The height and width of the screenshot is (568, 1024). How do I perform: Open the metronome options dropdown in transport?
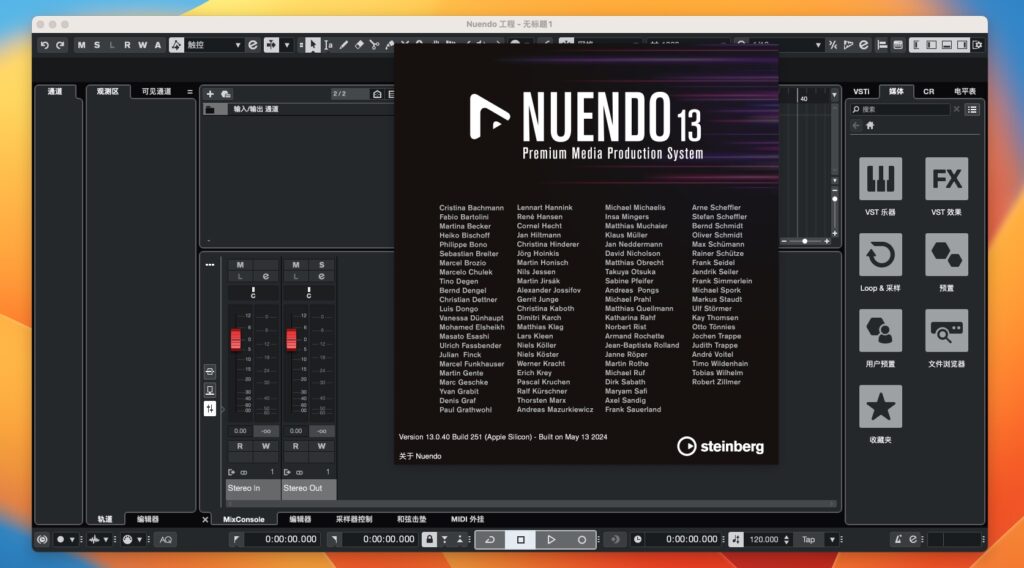click(140, 539)
